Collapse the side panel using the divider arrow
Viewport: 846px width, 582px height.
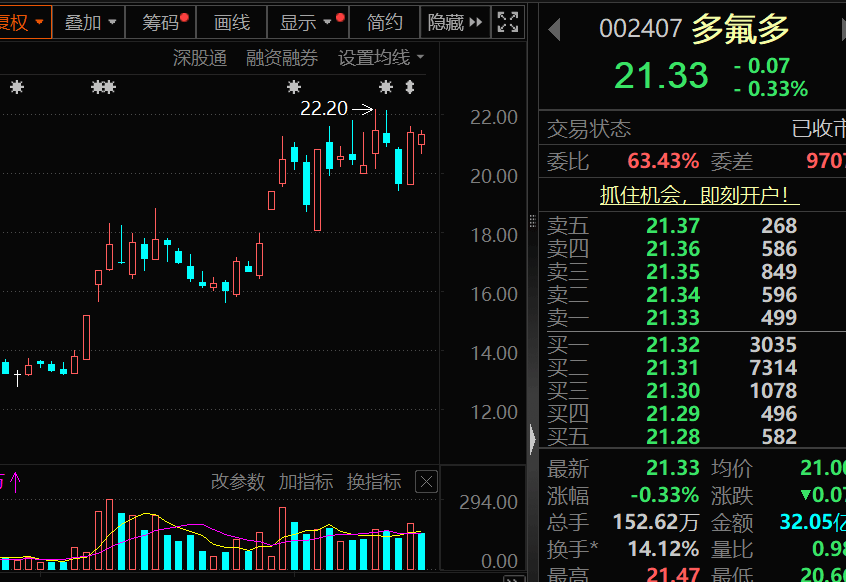tap(532, 437)
